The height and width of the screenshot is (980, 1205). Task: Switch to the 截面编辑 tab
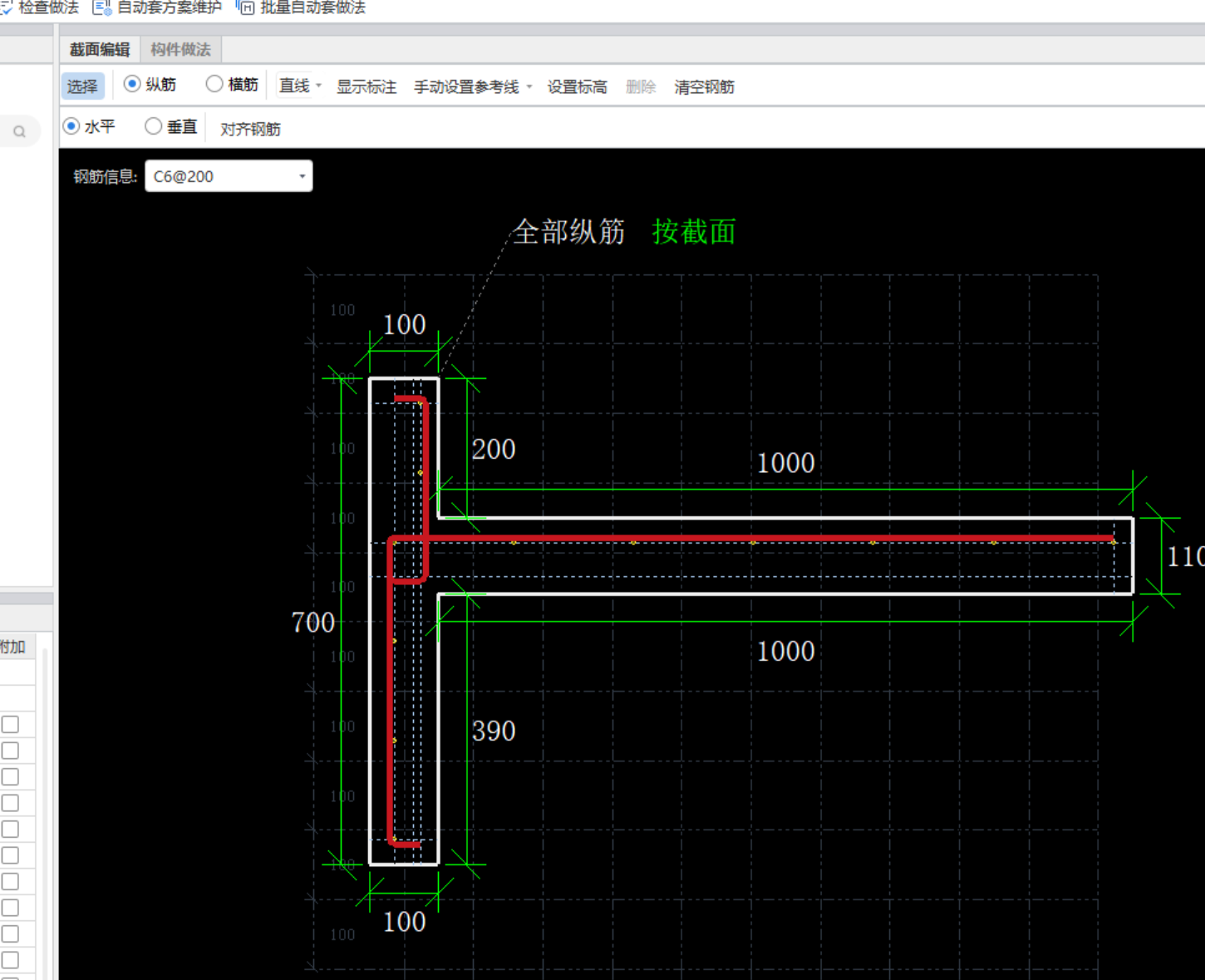point(100,50)
